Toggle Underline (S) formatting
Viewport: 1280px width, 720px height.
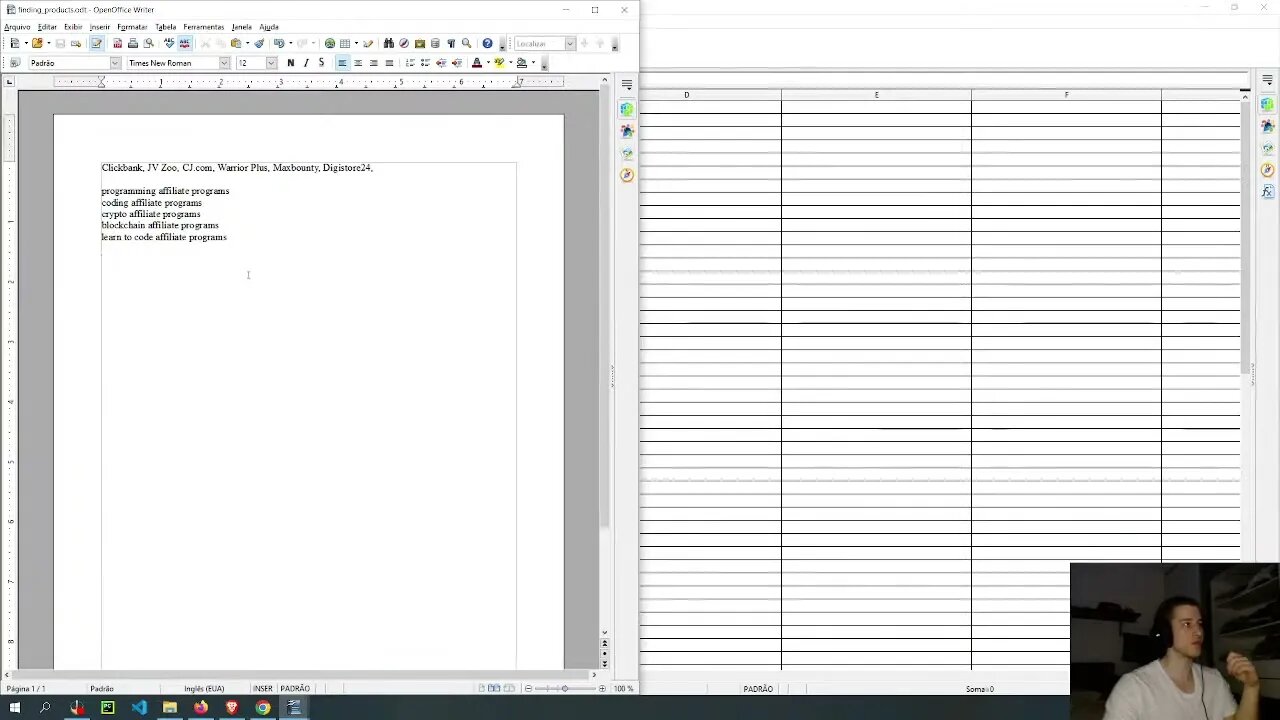coord(321,62)
